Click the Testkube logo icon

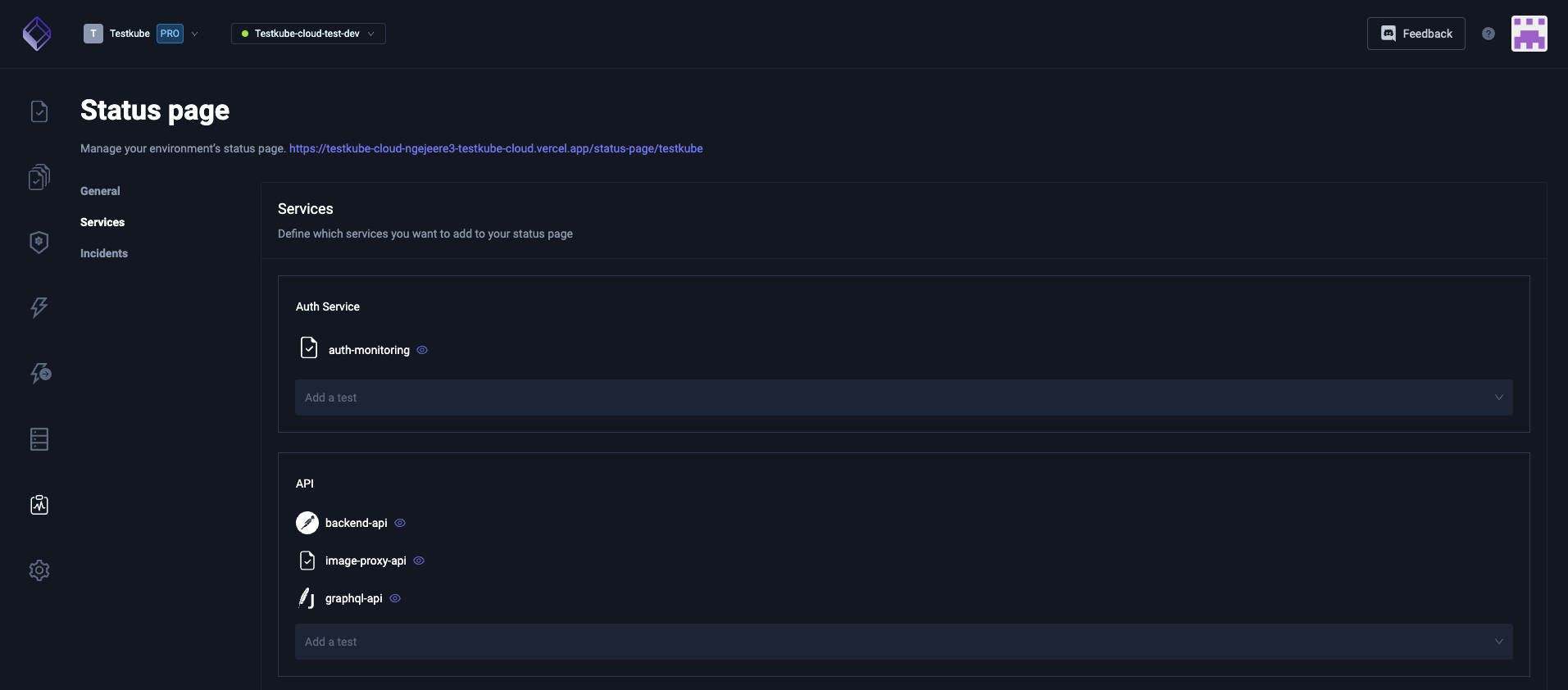pos(37,34)
